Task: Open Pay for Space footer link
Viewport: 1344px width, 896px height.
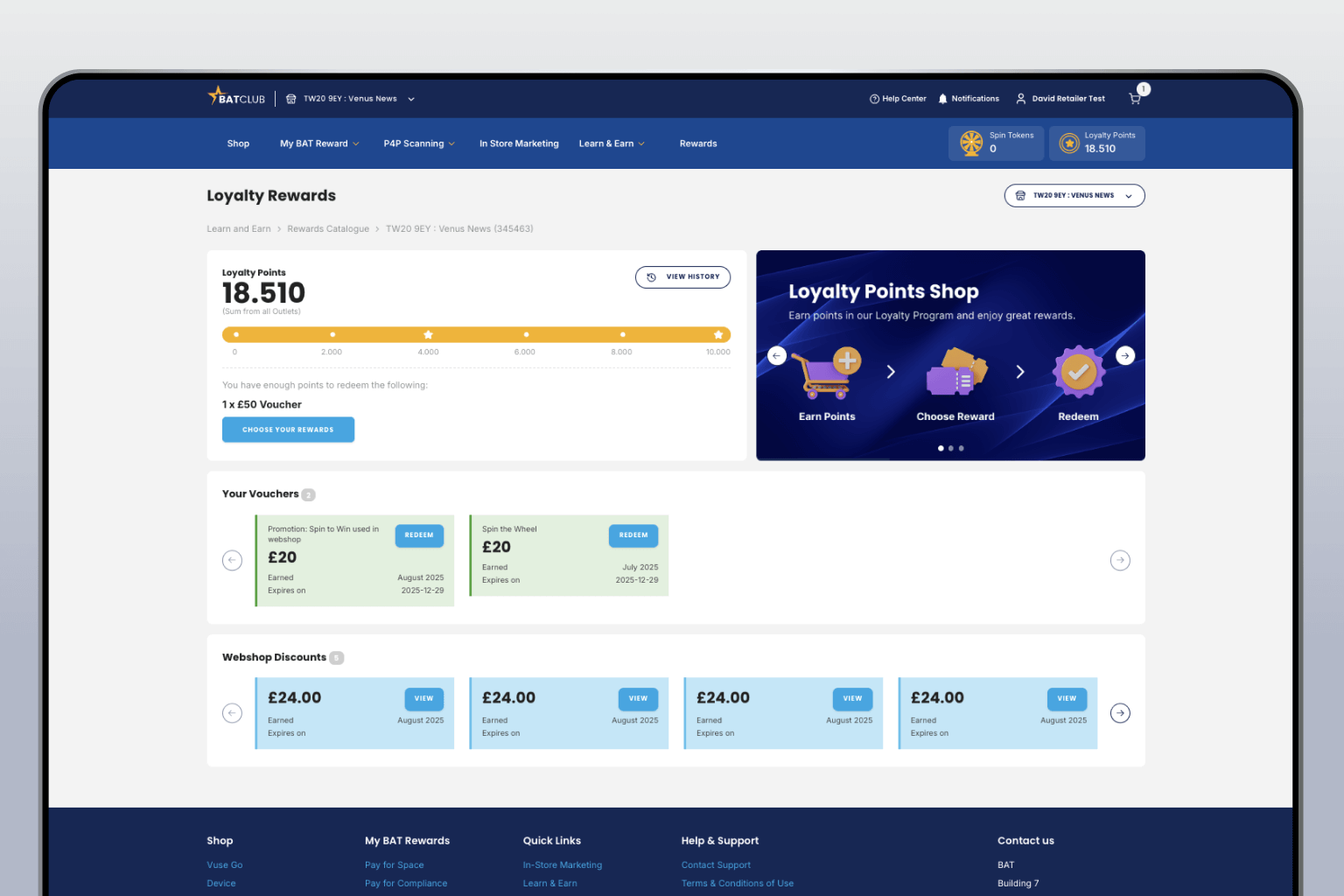Action: 395,865
